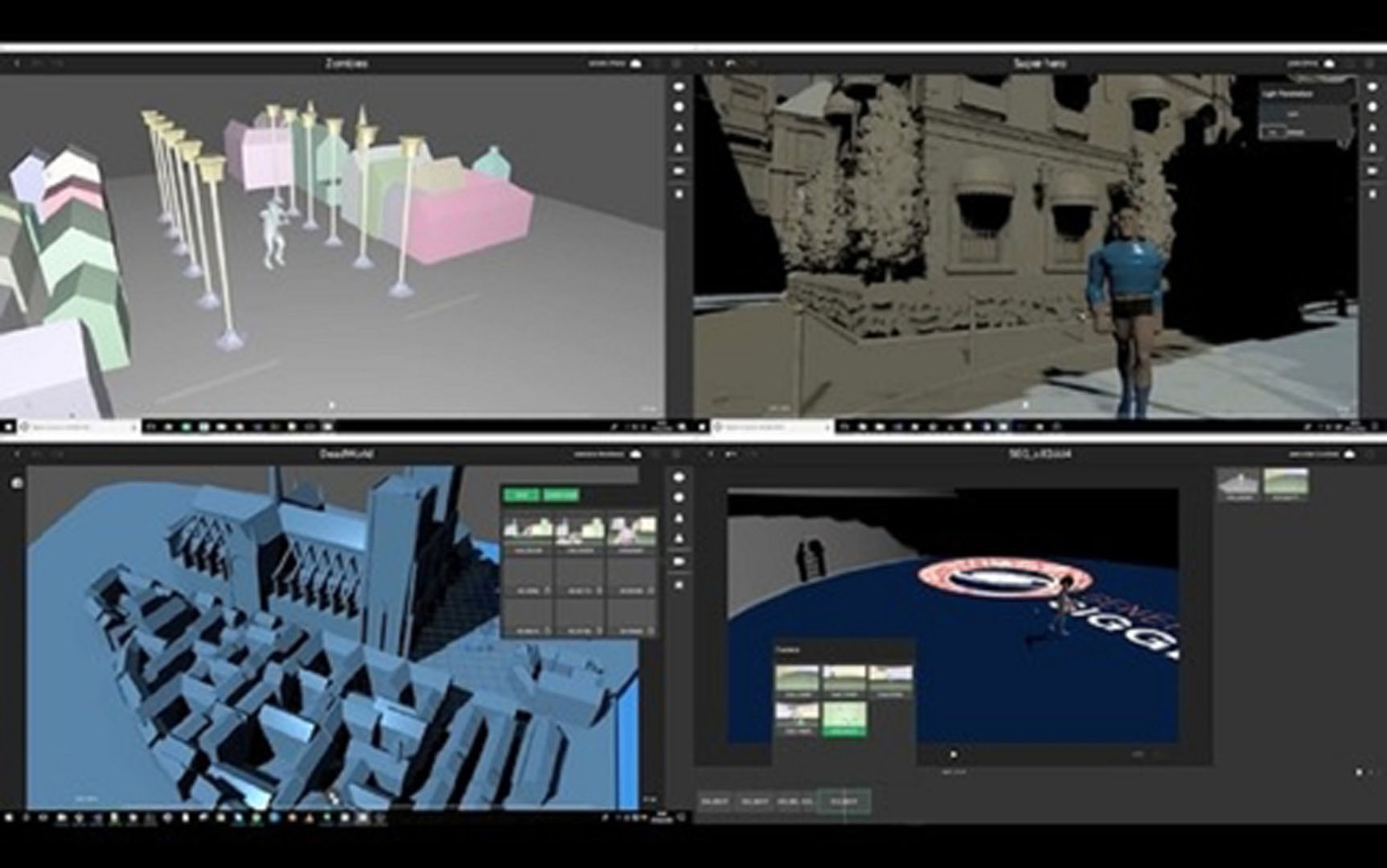
Task: Select the first shot clip in the sequence timeline
Action: pos(715,801)
